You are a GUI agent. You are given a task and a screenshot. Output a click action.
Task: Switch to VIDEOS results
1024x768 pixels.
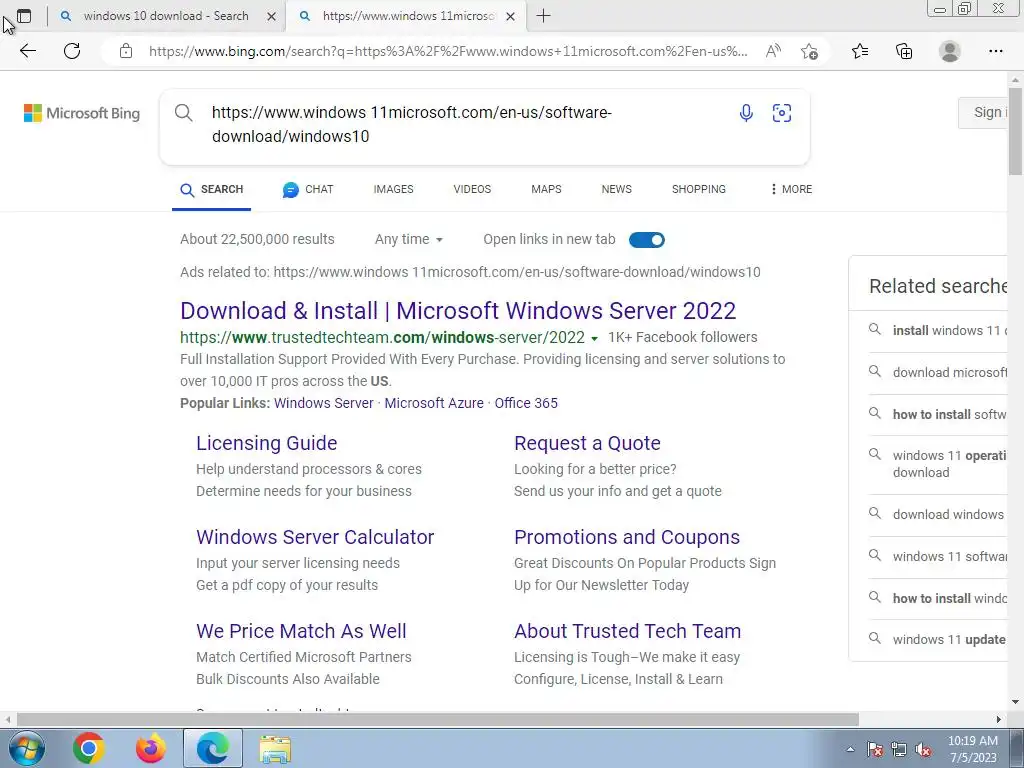472,189
